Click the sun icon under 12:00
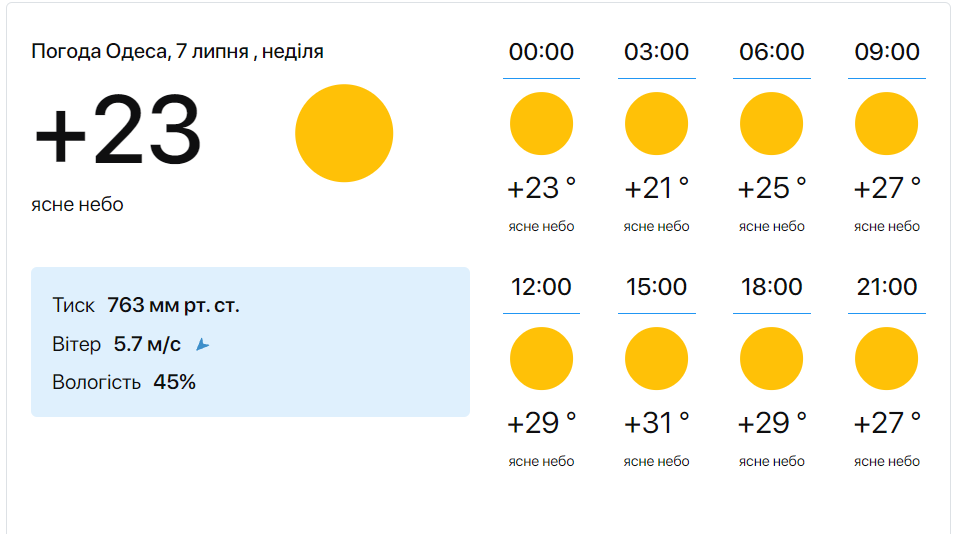 click(541, 359)
